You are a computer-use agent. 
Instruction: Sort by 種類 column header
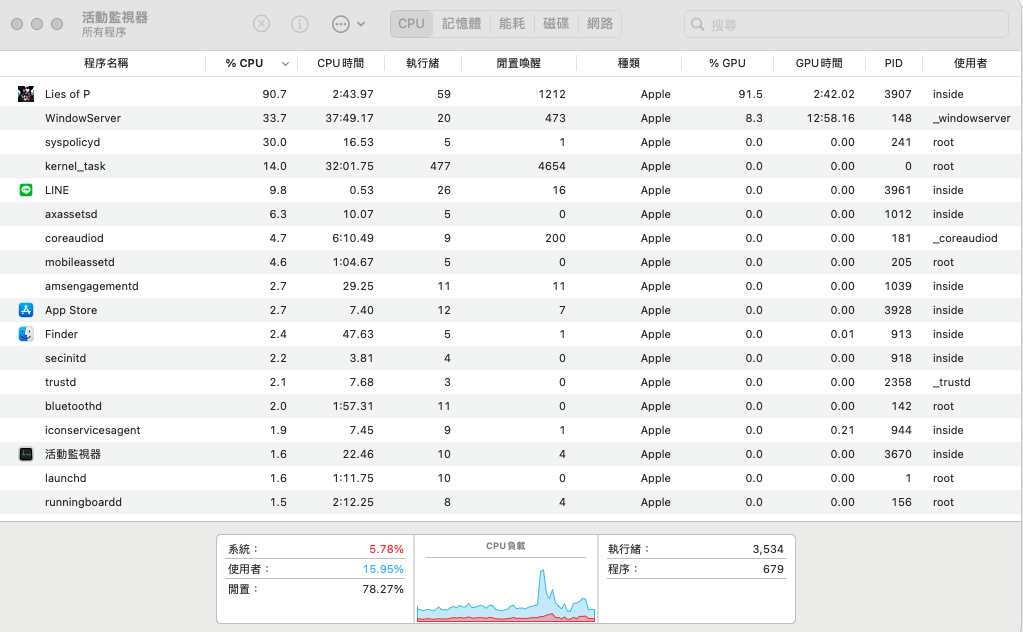[x=629, y=63]
